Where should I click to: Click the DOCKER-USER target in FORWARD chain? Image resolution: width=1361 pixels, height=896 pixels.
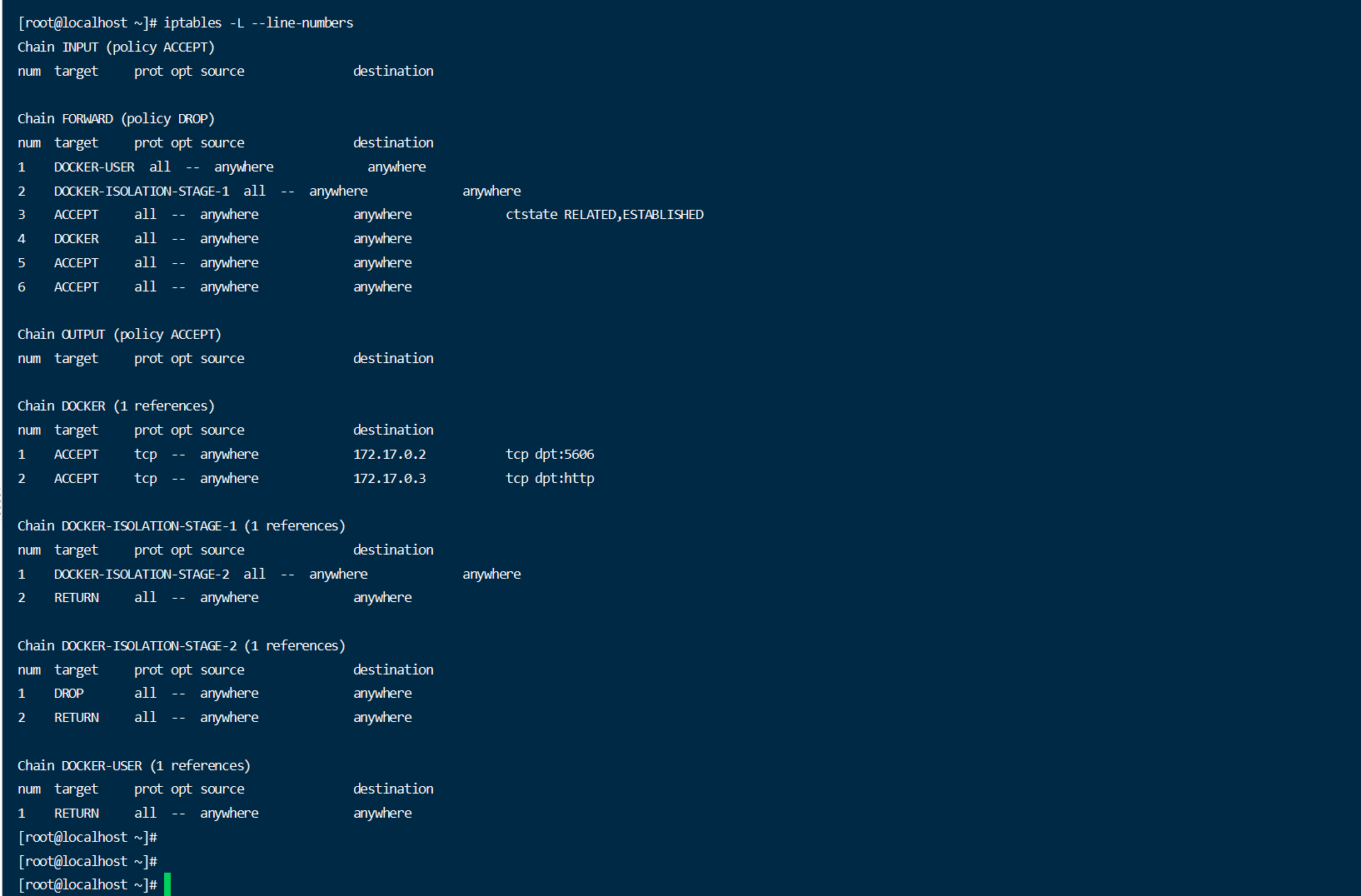pyautogui.click(x=94, y=167)
